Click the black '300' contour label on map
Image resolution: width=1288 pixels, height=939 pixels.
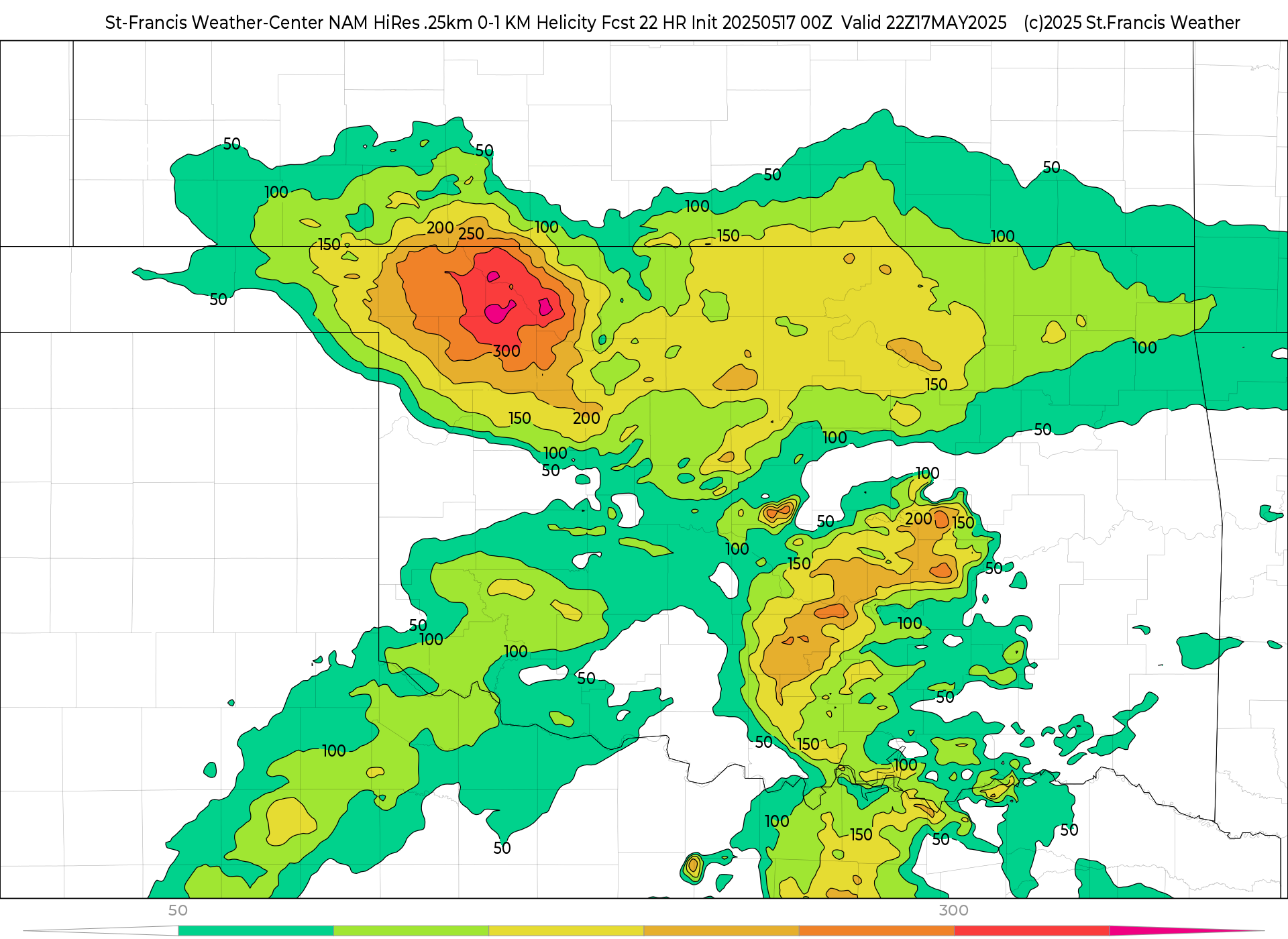click(x=506, y=351)
